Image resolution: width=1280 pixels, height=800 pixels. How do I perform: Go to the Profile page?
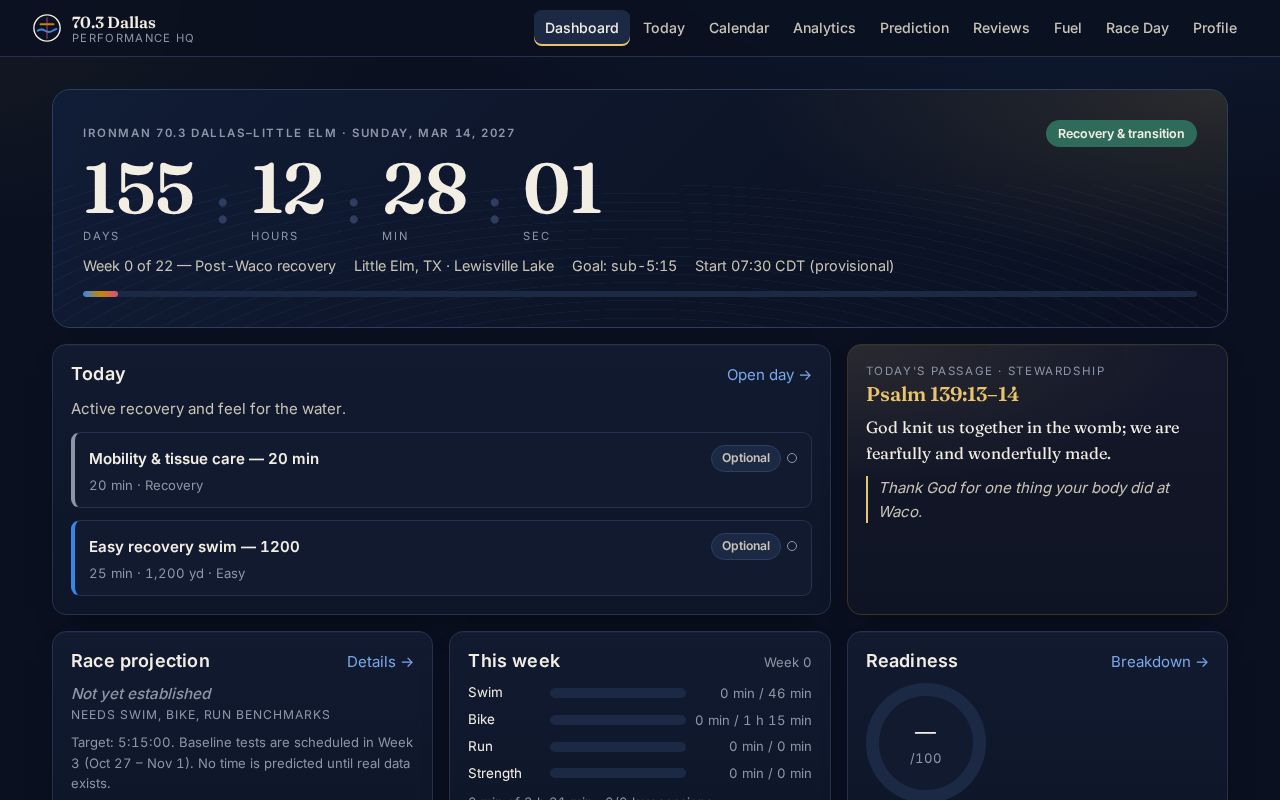(1215, 28)
